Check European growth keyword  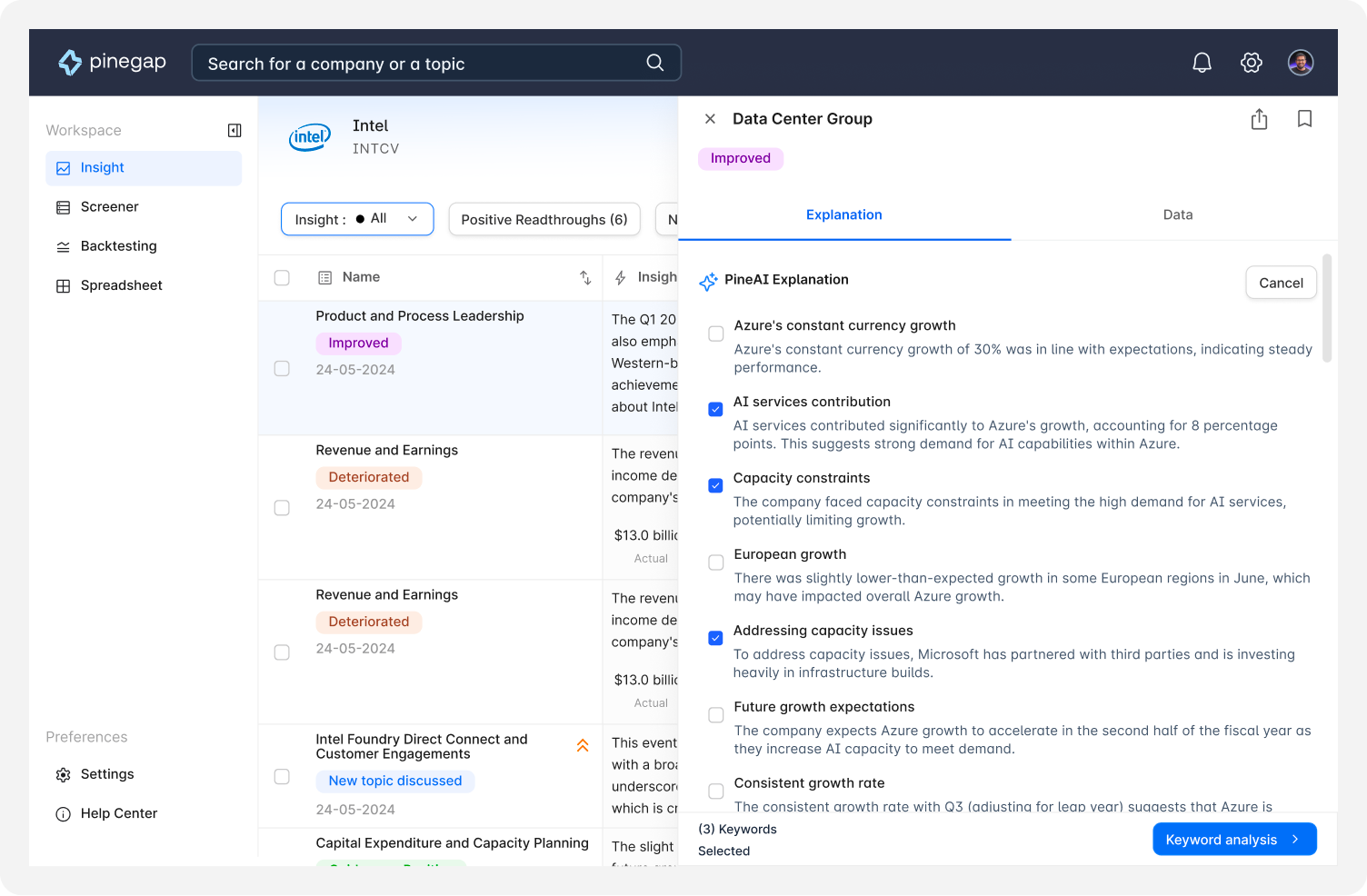coord(716,562)
